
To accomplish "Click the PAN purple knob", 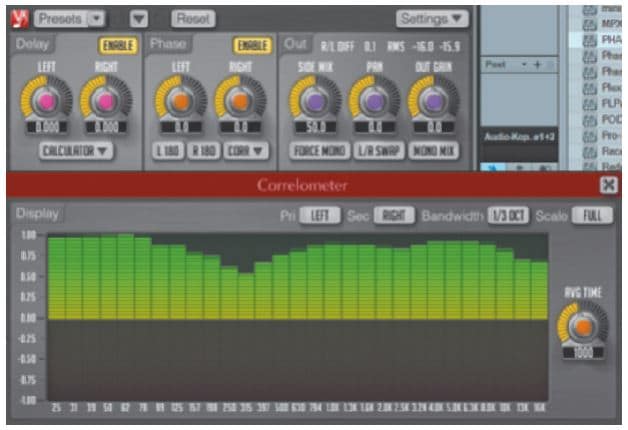I will click(374, 101).
